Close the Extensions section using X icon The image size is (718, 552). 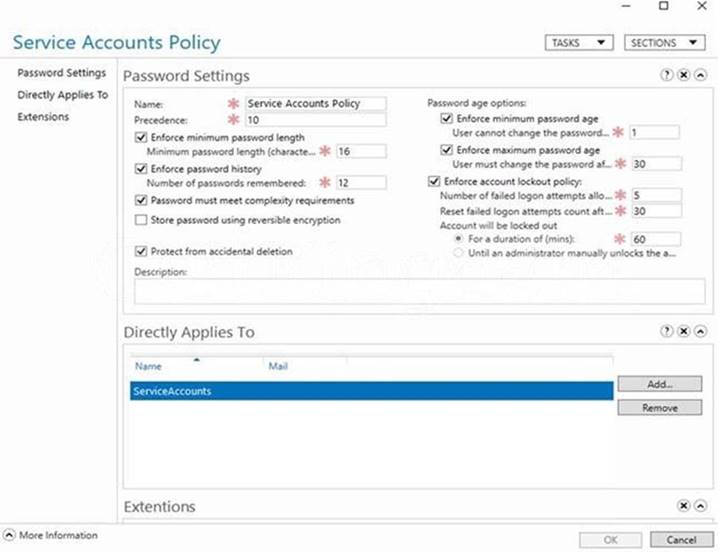(683, 506)
